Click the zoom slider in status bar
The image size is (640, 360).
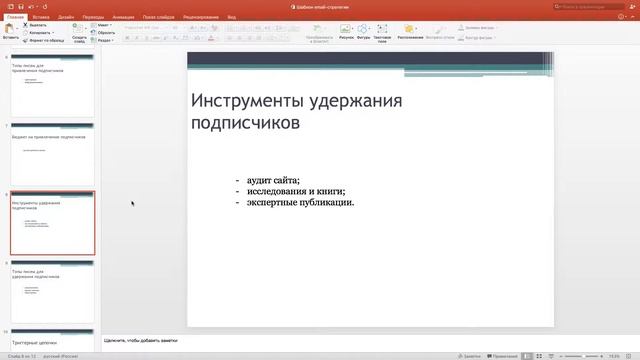pyautogui.click(x=582, y=356)
